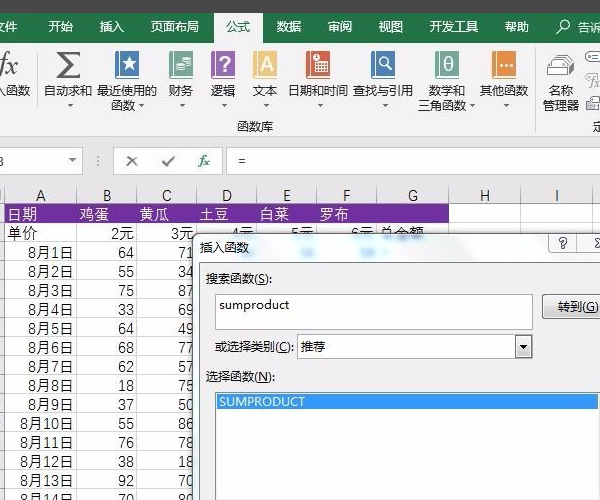Image resolution: width=600 pixels, height=500 pixels.
Task: Open 名称管理器 in the ribbon
Action: [x=560, y=67]
